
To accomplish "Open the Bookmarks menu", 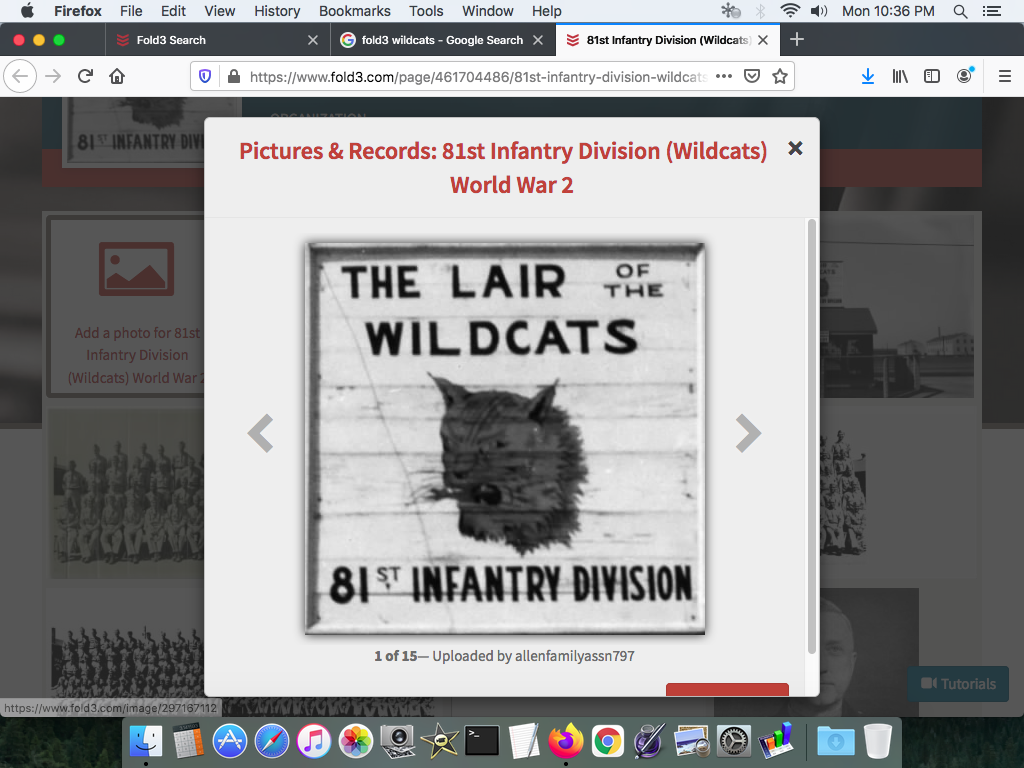I will click(x=354, y=11).
